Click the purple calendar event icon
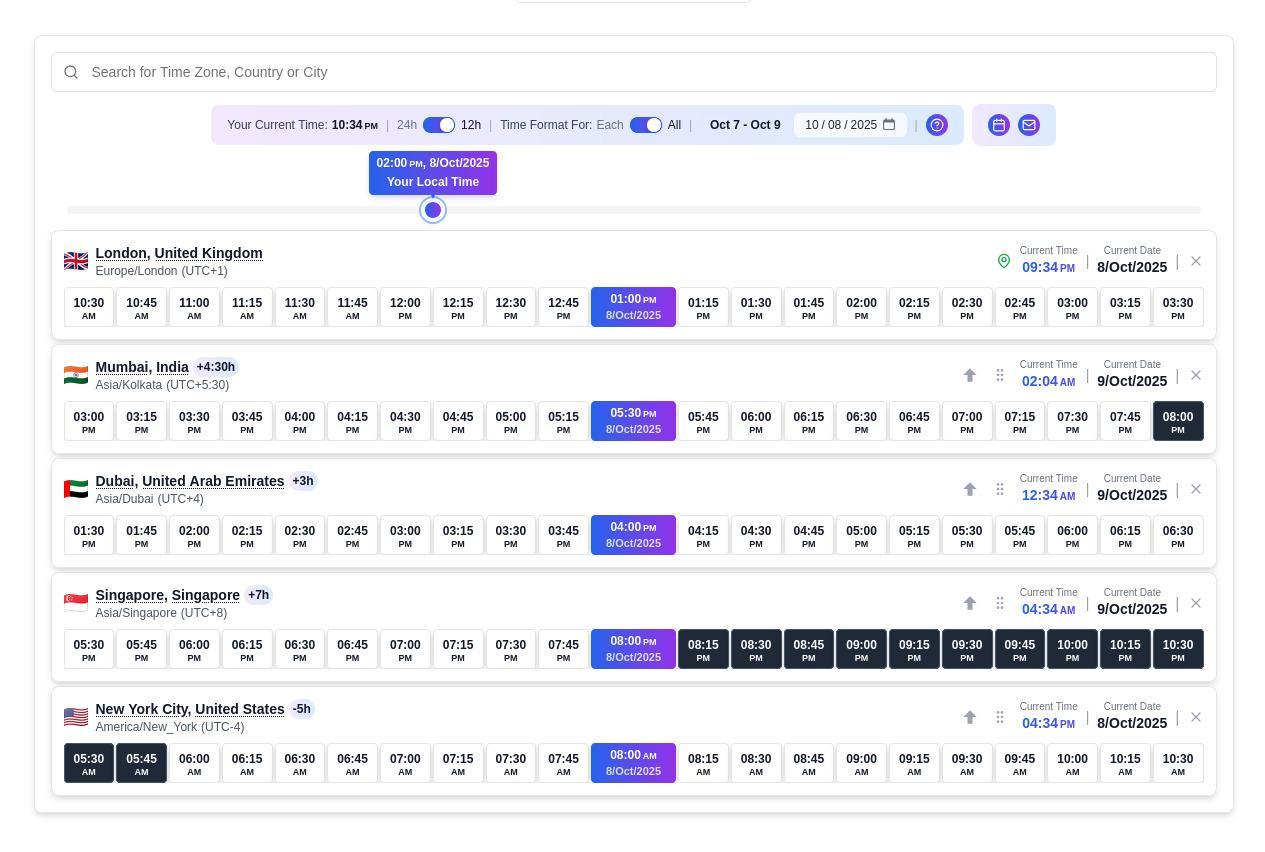The image size is (1265, 852). (x=998, y=125)
